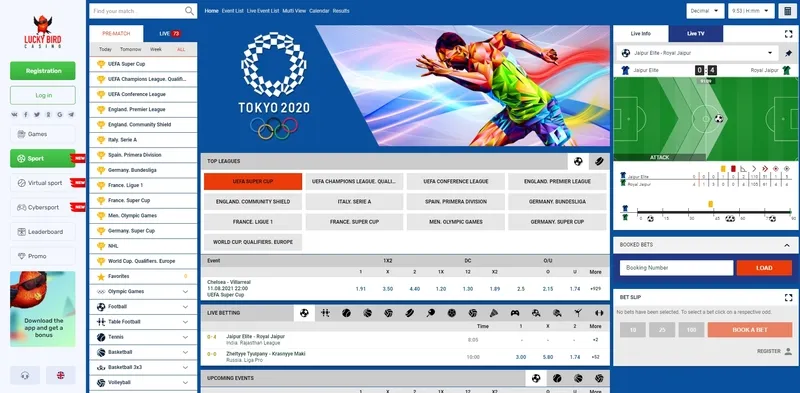The width and height of the screenshot is (800, 393).
Task: Select table tennis paddle icon in Live Betting
Action: coord(431,313)
